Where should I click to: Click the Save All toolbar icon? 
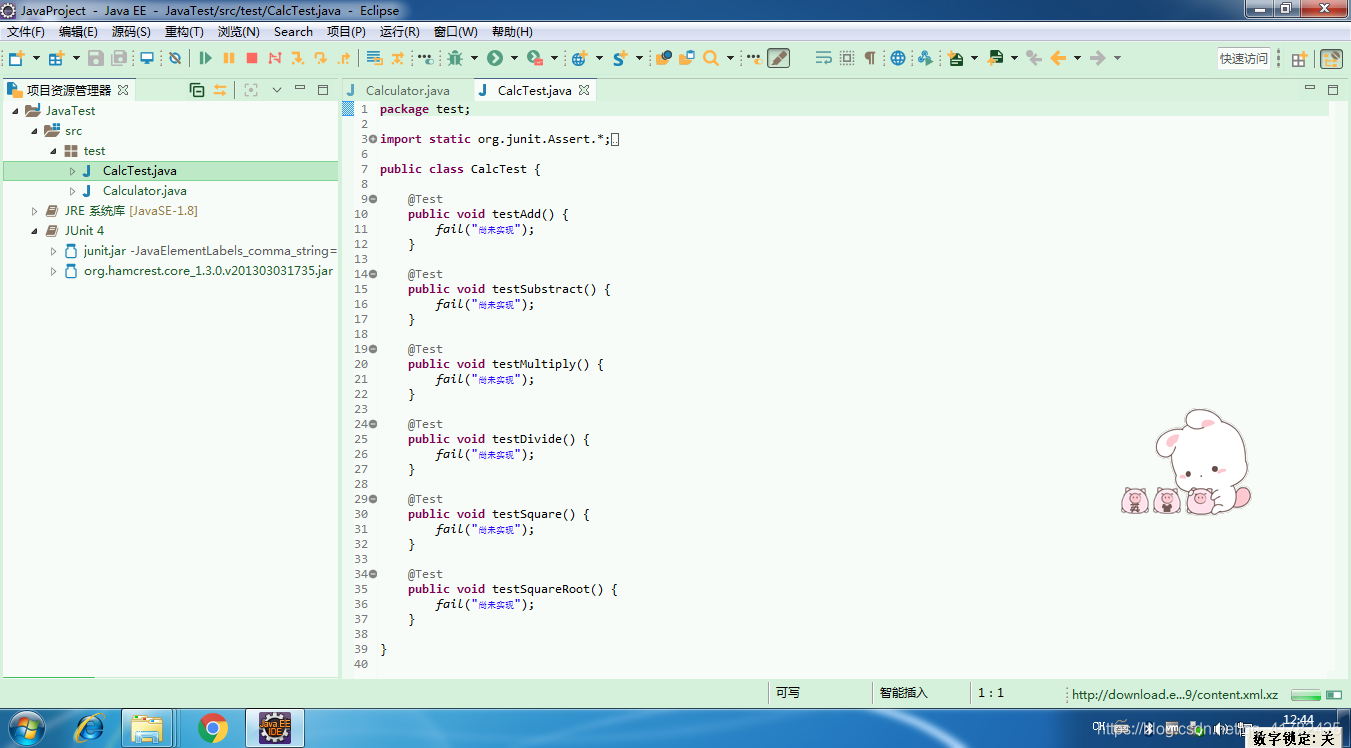click(x=119, y=58)
